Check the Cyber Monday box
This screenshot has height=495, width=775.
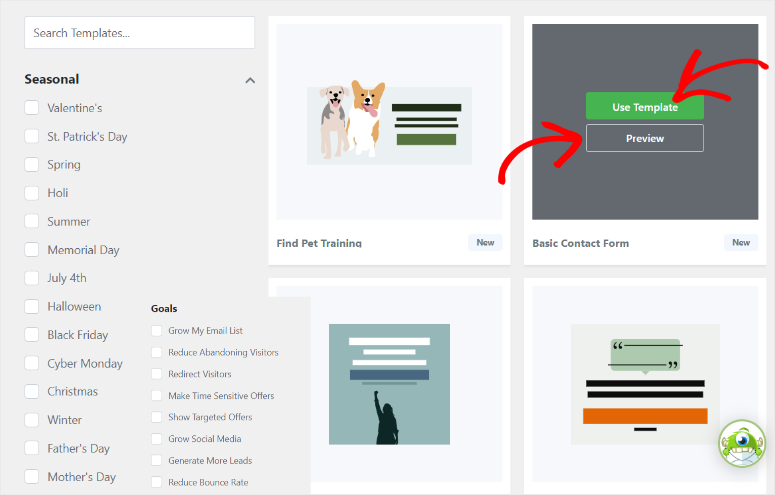(32, 363)
